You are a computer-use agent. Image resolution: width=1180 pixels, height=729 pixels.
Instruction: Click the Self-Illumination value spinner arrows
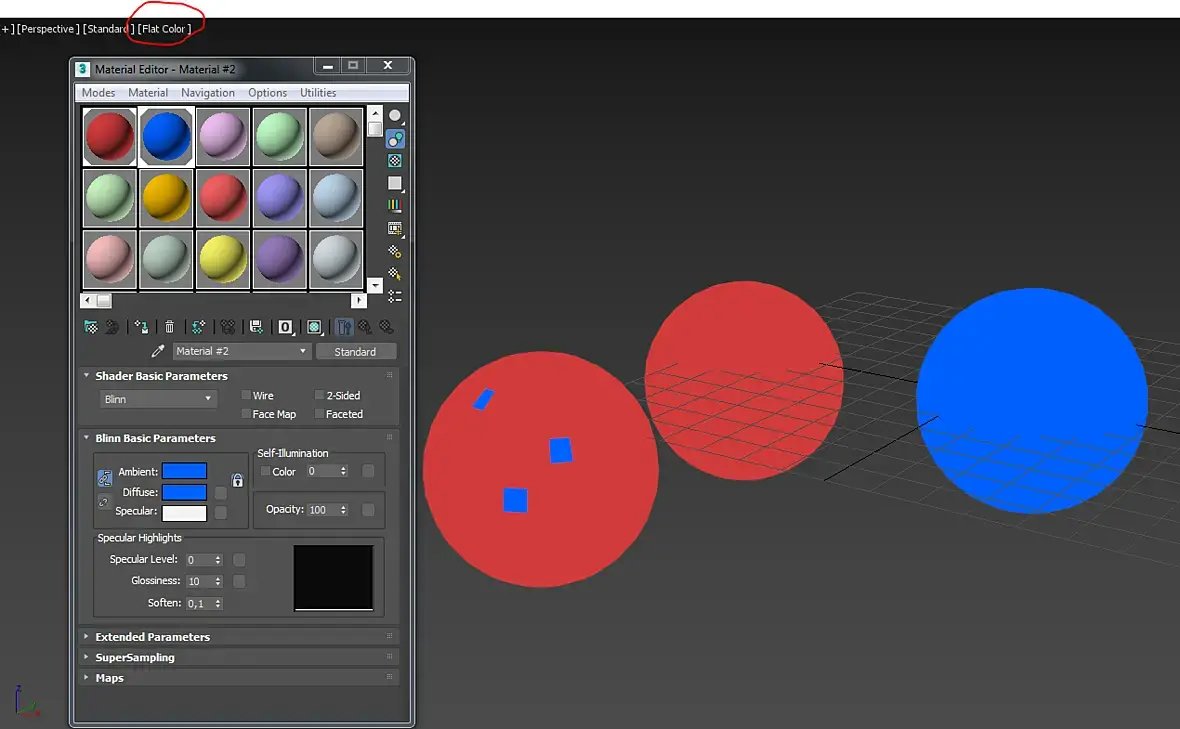coord(343,471)
